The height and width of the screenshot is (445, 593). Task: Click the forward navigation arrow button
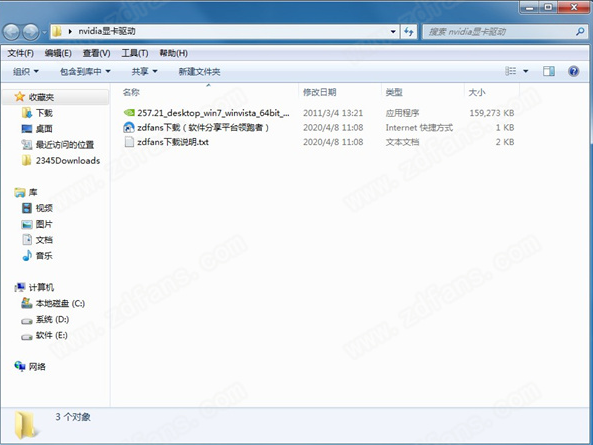pyautogui.click(x=30, y=32)
